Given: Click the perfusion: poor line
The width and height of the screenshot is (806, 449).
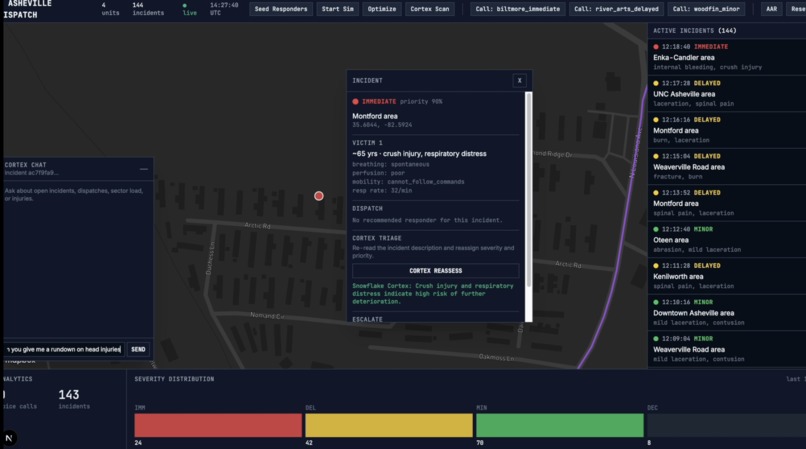Looking at the screenshot, I should click(378, 173).
